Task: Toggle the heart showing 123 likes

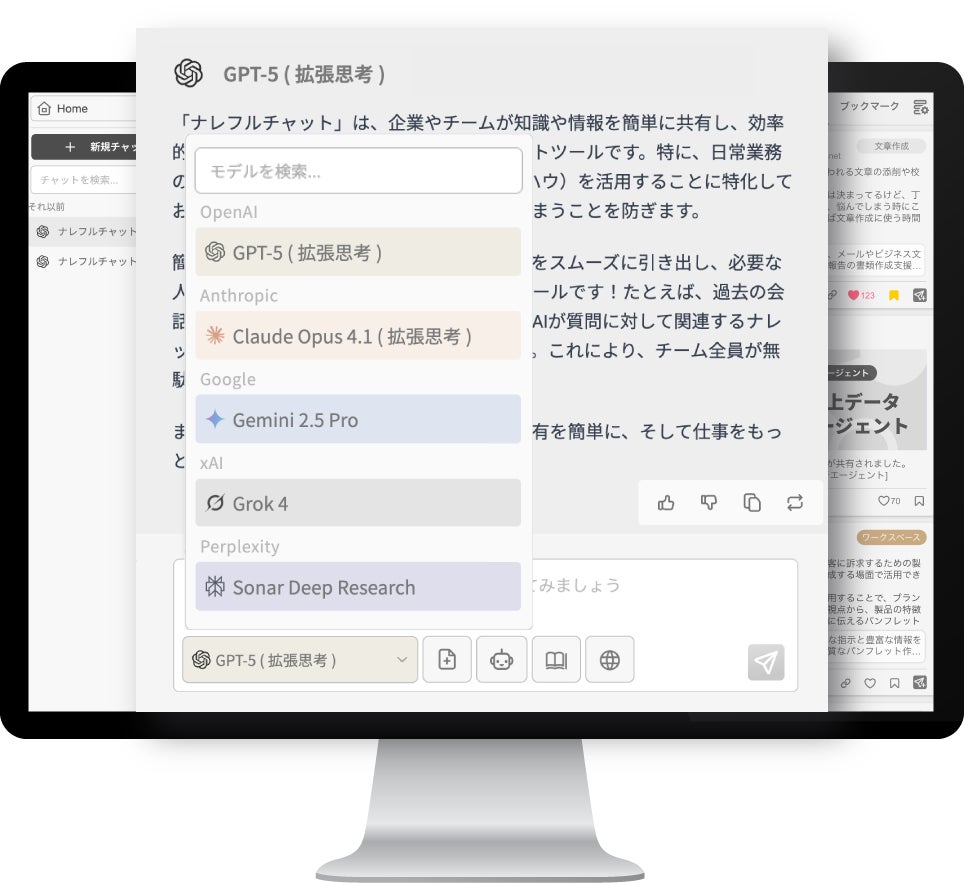Action: 853,295
